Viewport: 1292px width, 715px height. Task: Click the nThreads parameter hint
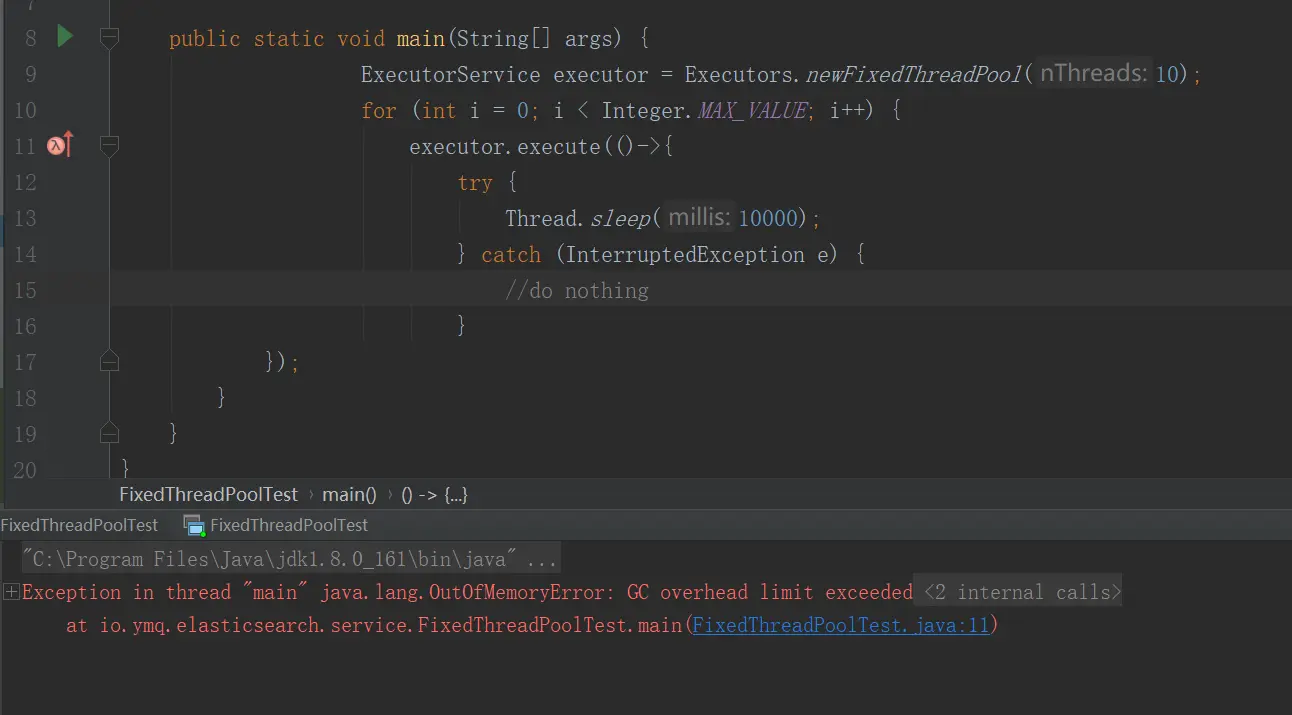pyautogui.click(x=1093, y=74)
